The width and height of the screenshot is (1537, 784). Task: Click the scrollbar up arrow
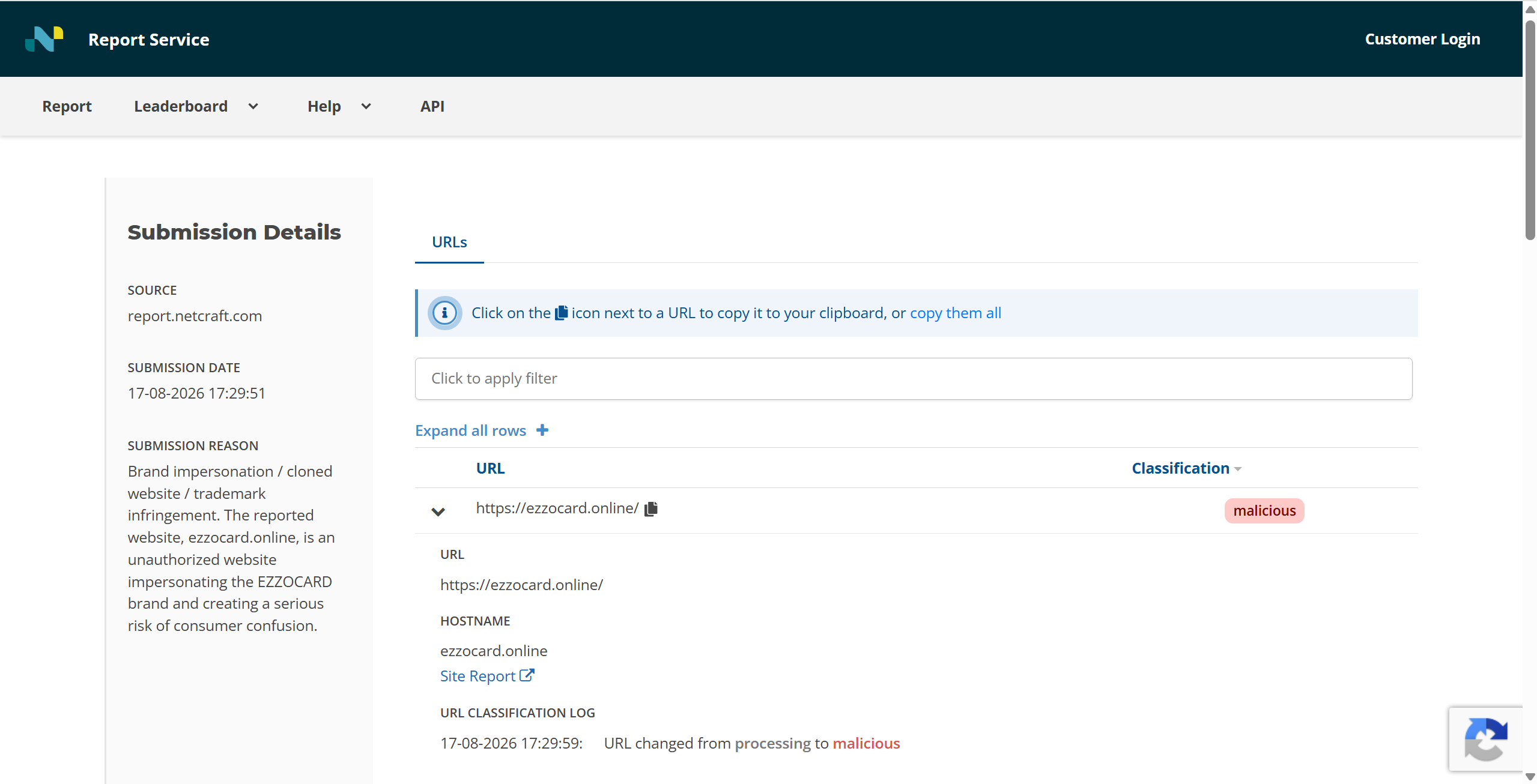point(1530,8)
